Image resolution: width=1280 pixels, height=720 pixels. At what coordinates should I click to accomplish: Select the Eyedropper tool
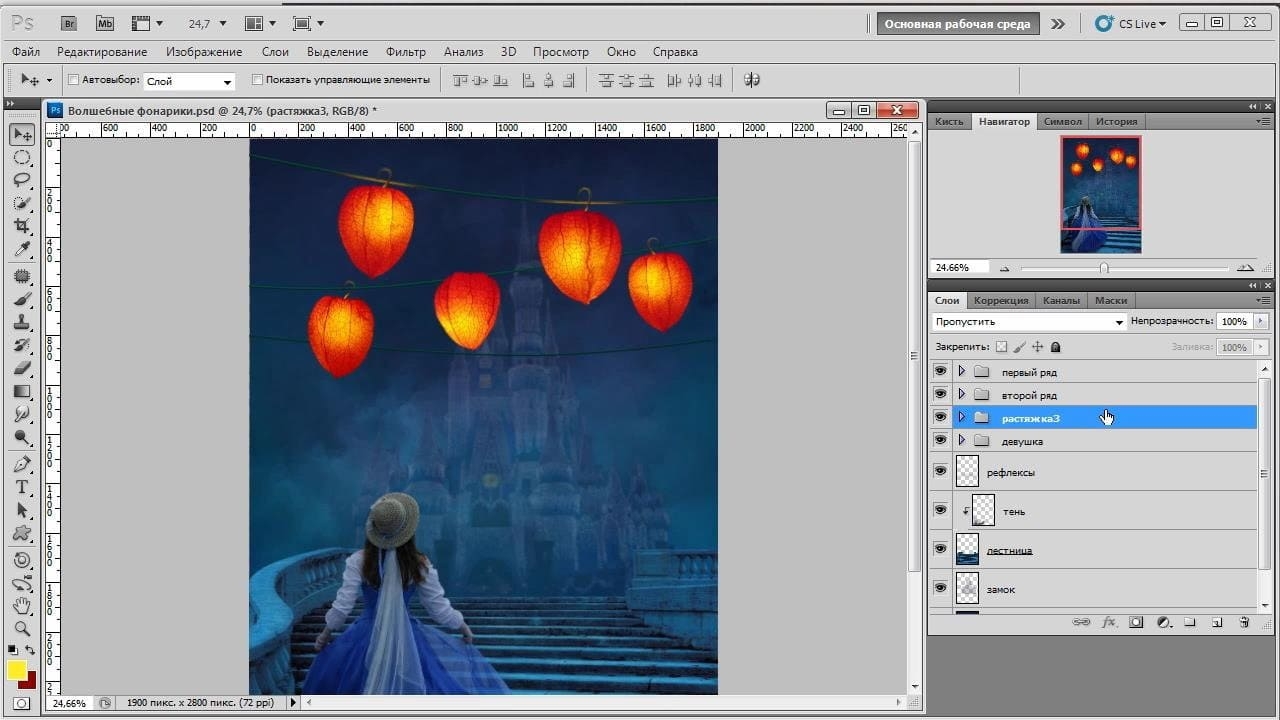coord(22,249)
